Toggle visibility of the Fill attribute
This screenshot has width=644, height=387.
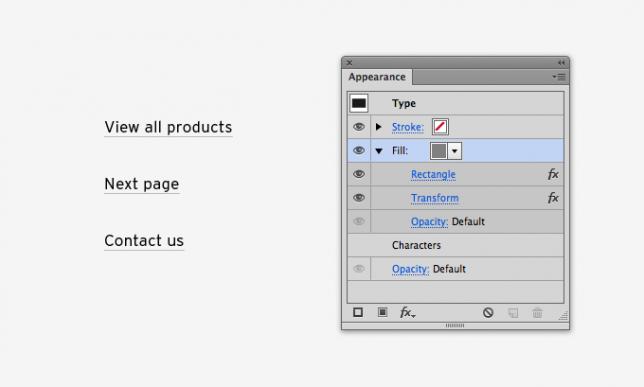pyautogui.click(x=359, y=150)
